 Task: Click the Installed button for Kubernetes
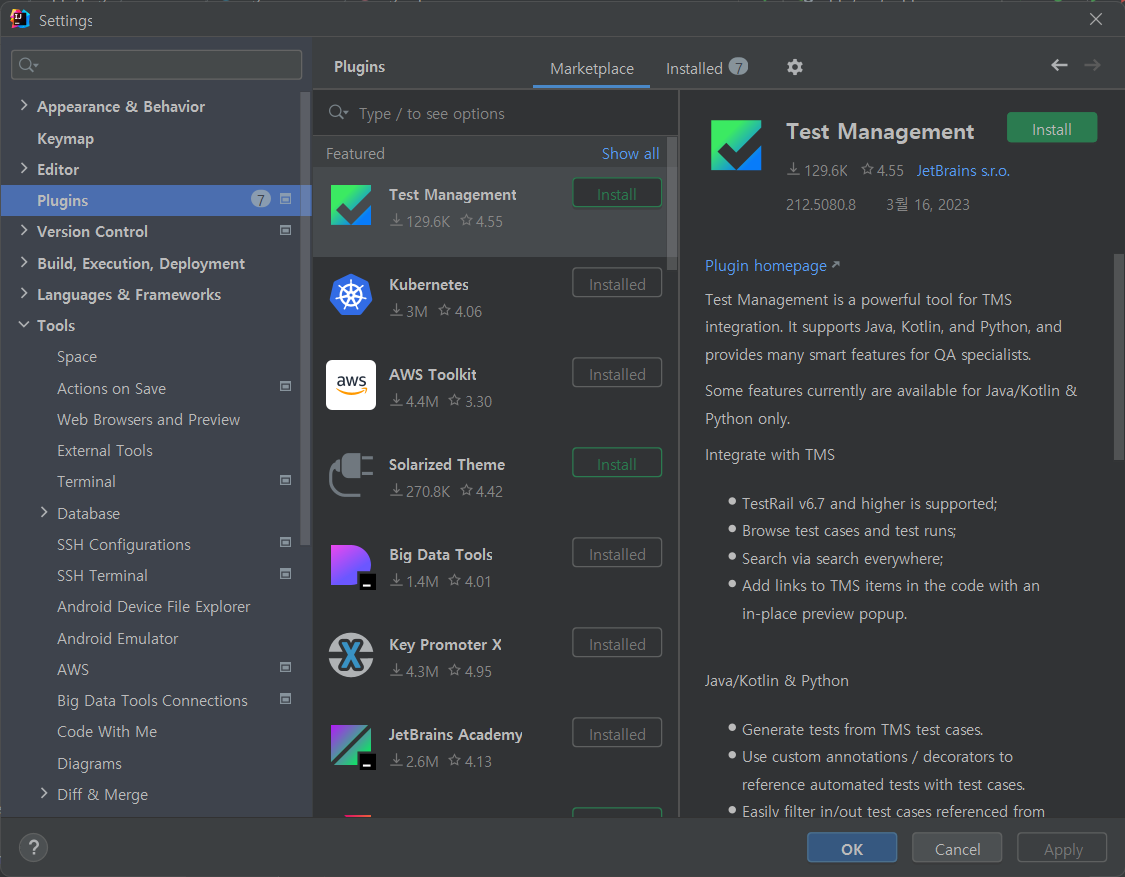[x=617, y=283]
